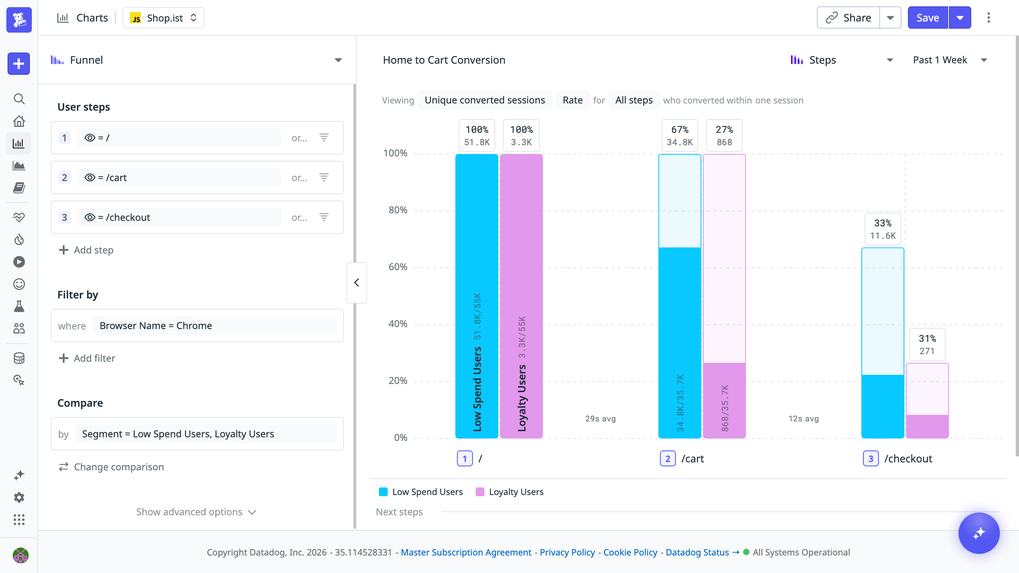Open filter icon for step 3 /checkout

tap(324, 217)
